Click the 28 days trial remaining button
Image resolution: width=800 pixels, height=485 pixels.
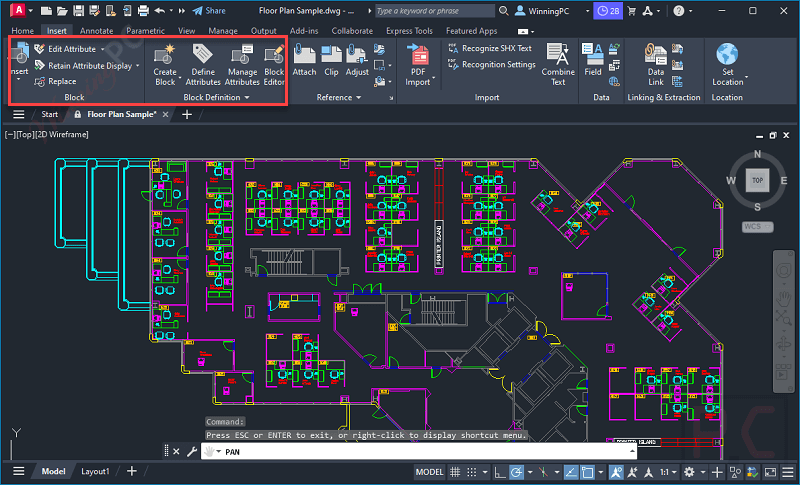608,11
